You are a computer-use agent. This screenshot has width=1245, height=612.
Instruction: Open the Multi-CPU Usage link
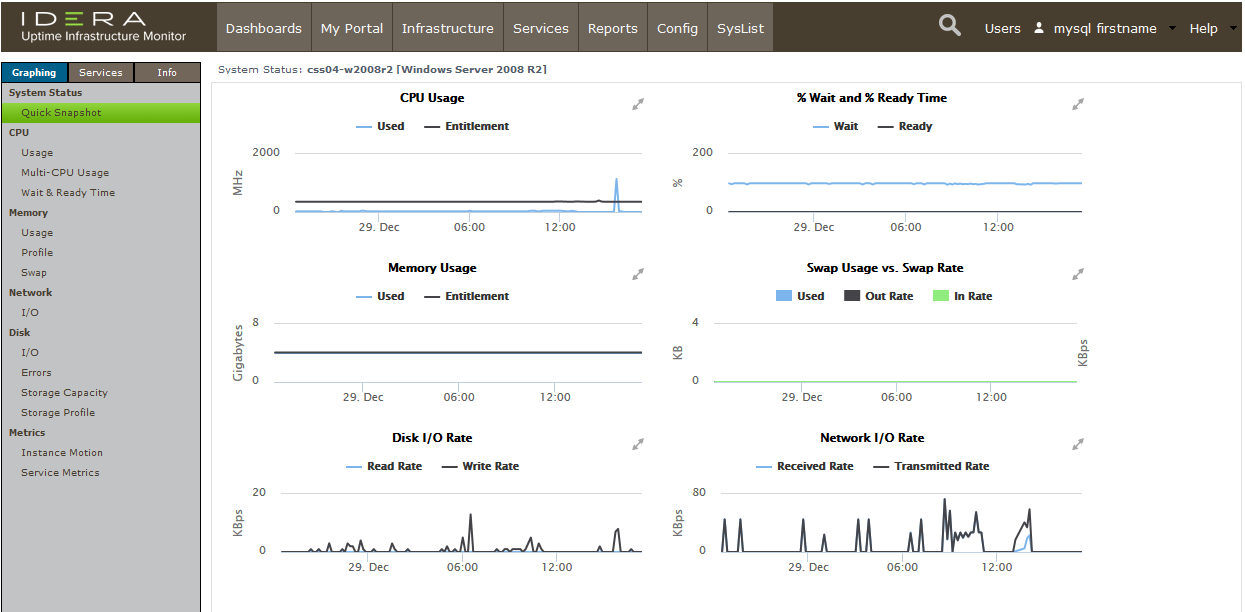point(65,173)
